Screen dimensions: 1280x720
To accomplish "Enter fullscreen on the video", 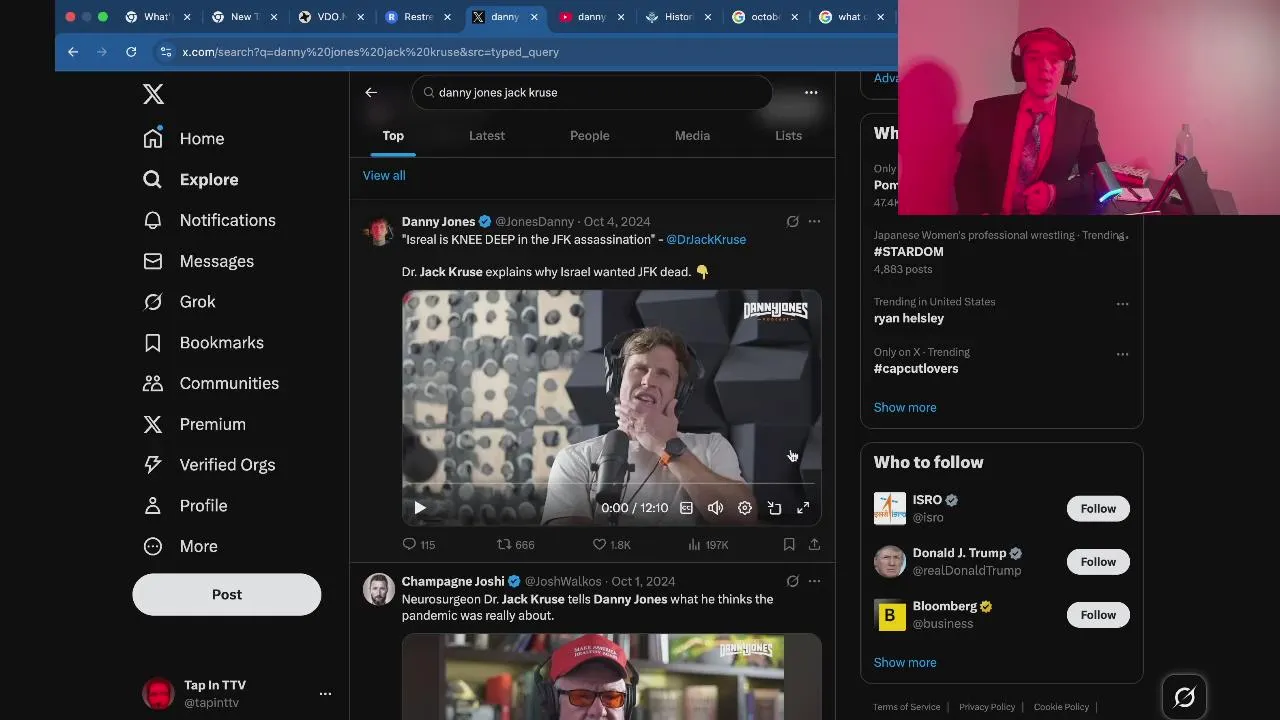I will 803,508.
